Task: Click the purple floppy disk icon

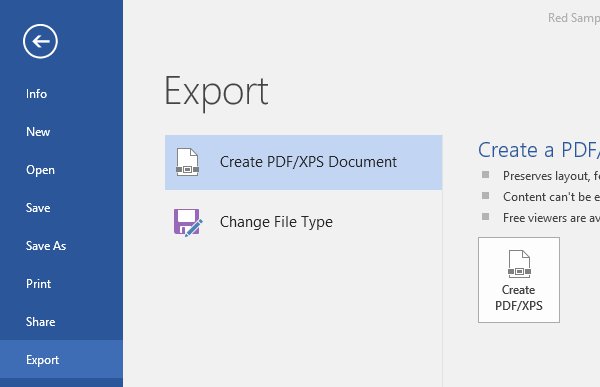Action: [x=188, y=222]
